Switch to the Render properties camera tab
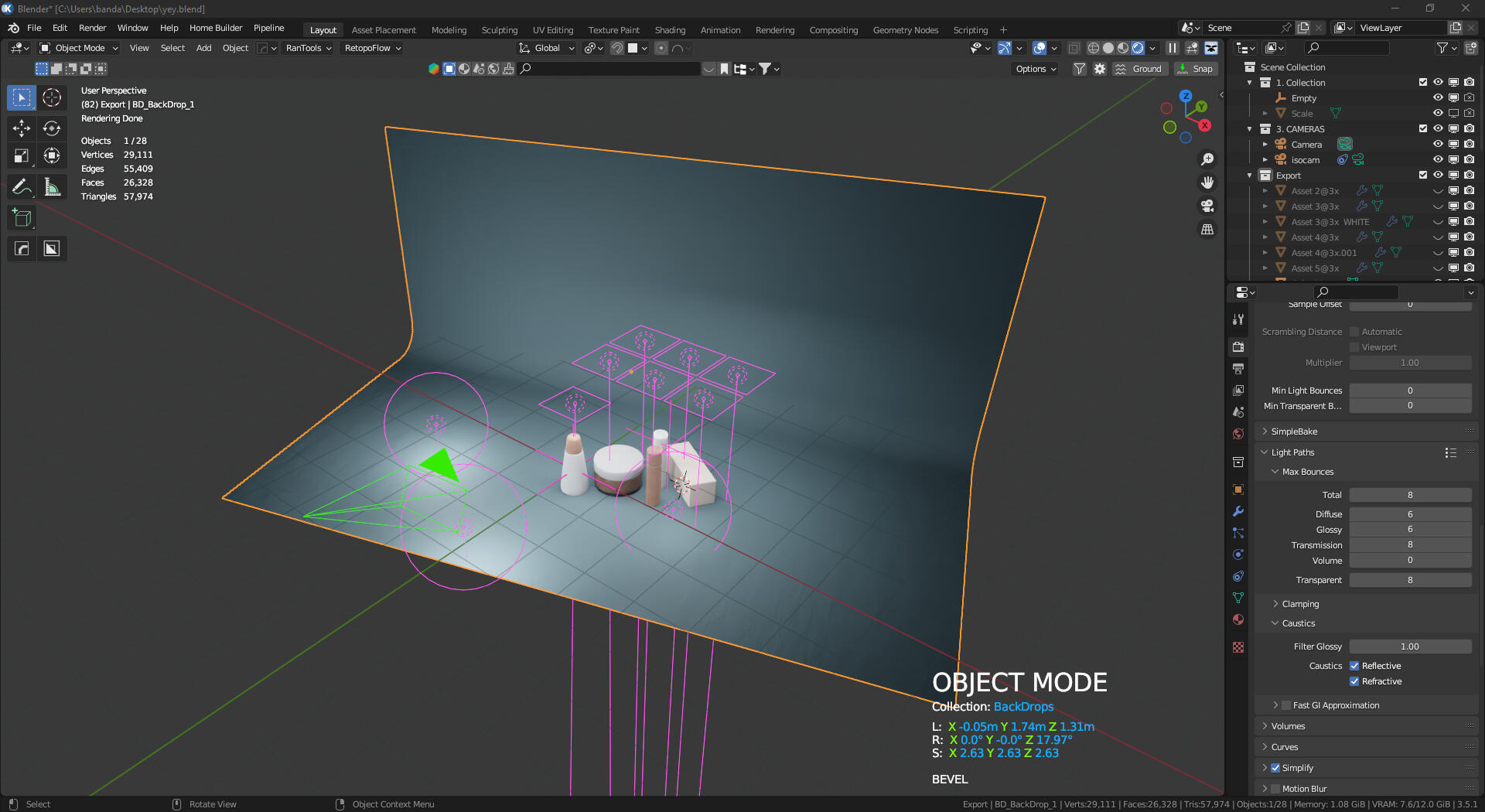The width and height of the screenshot is (1485, 812). (x=1238, y=346)
